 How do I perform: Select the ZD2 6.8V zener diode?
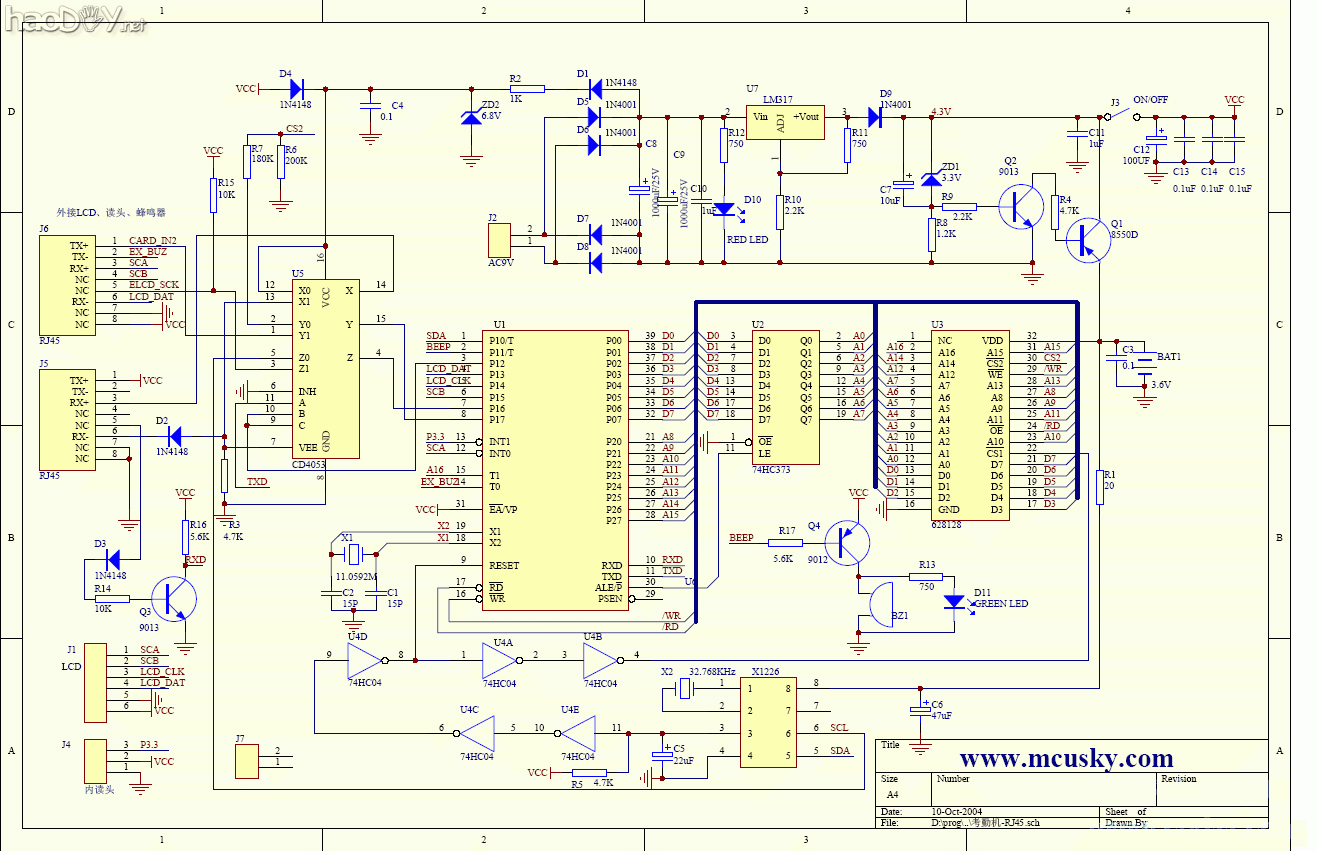(x=470, y=118)
